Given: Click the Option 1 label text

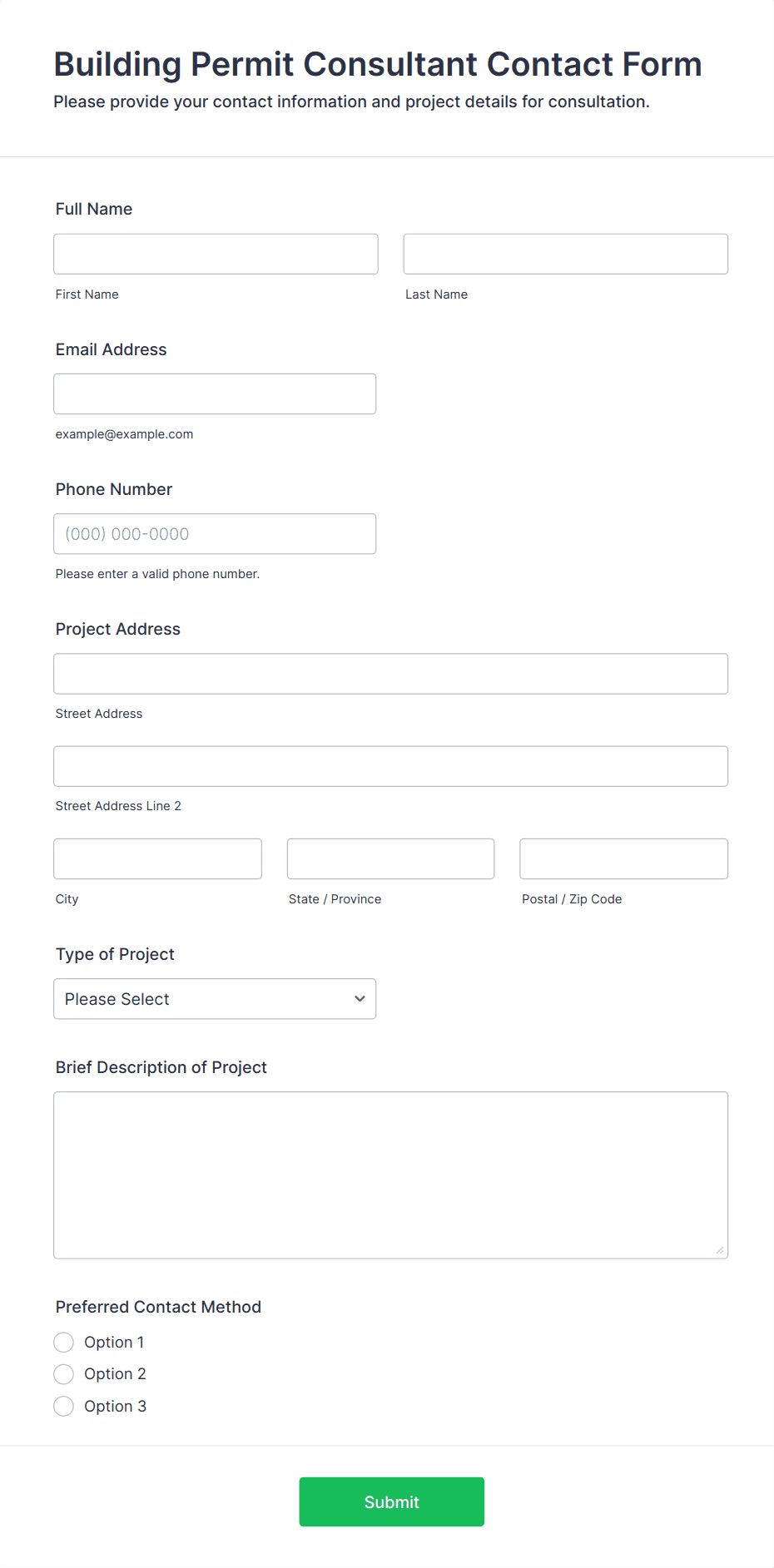Looking at the screenshot, I should [114, 1342].
